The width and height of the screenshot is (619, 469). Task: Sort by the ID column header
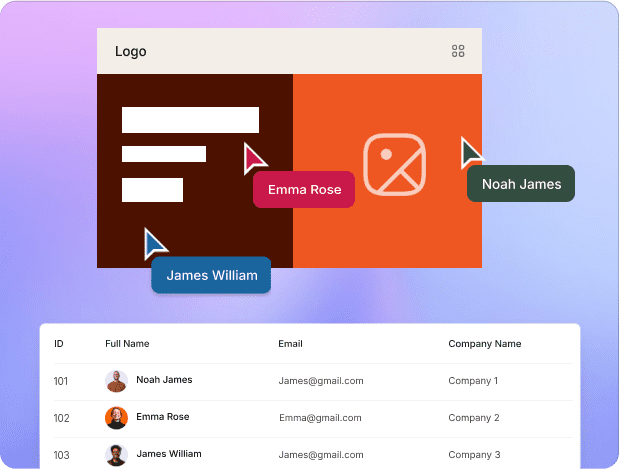[x=59, y=344]
